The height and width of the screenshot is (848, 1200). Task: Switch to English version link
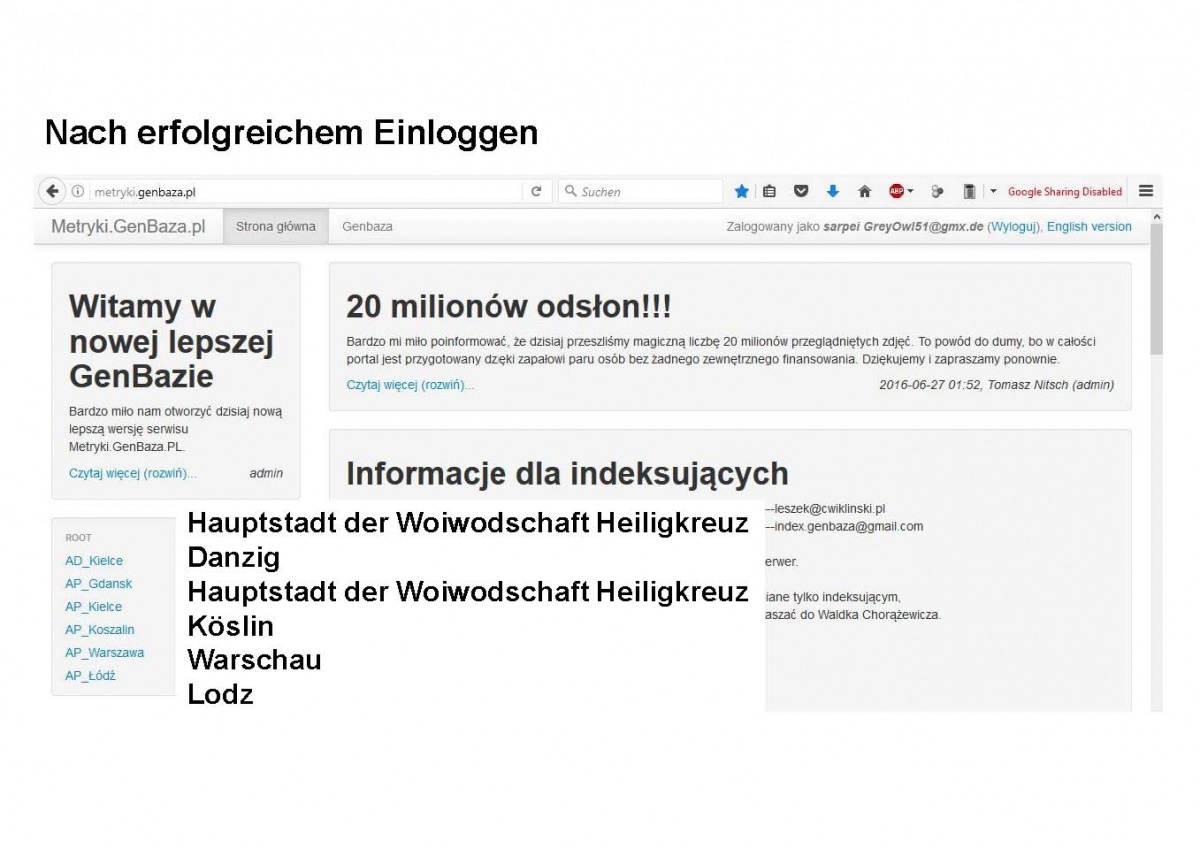[x=1089, y=227]
